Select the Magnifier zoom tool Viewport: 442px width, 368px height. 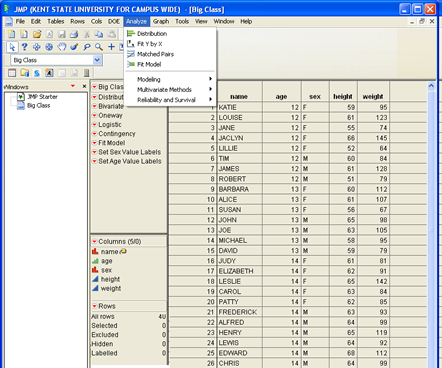click(99, 47)
